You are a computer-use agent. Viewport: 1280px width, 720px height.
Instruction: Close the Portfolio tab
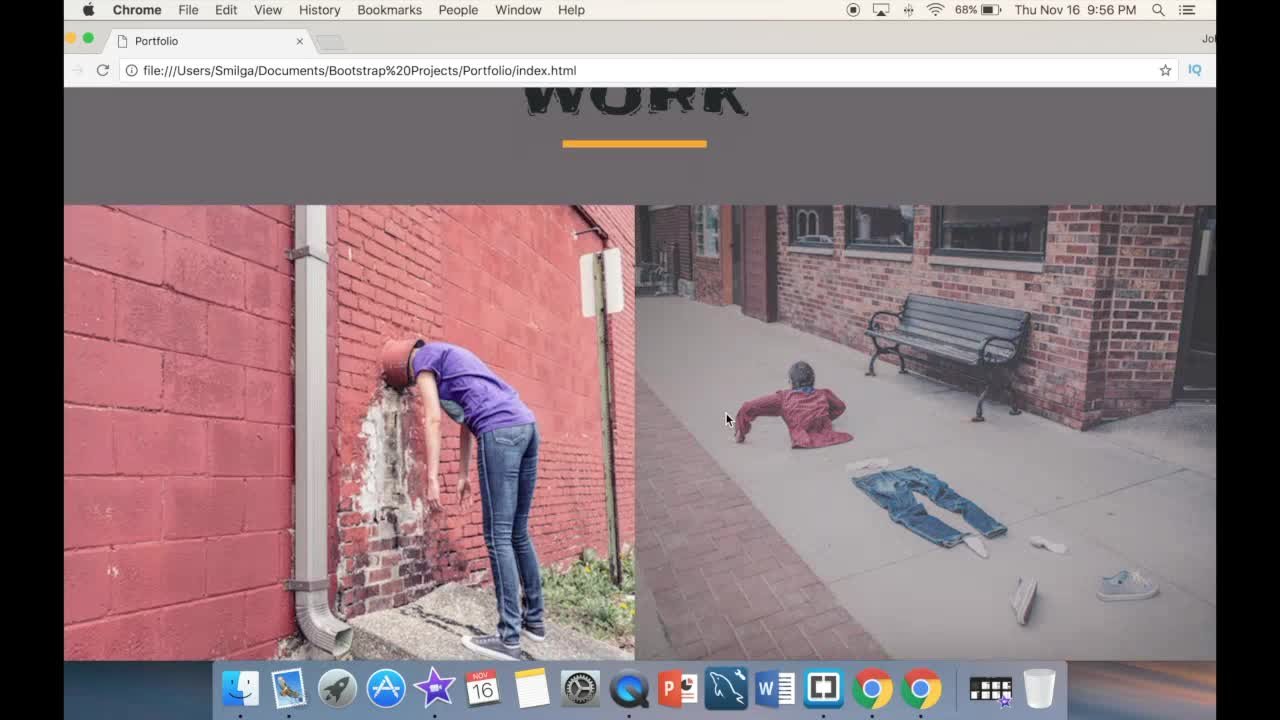(x=299, y=41)
